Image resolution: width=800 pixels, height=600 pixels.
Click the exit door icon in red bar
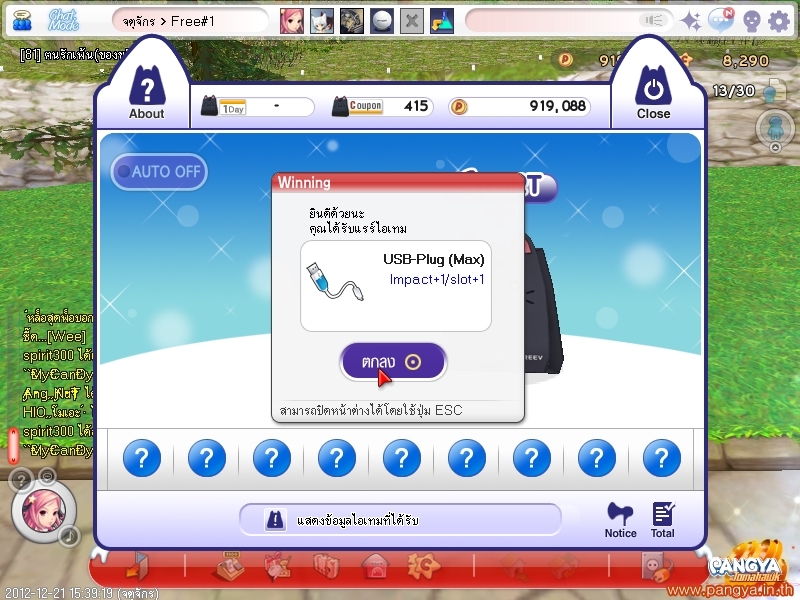(136, 566)
